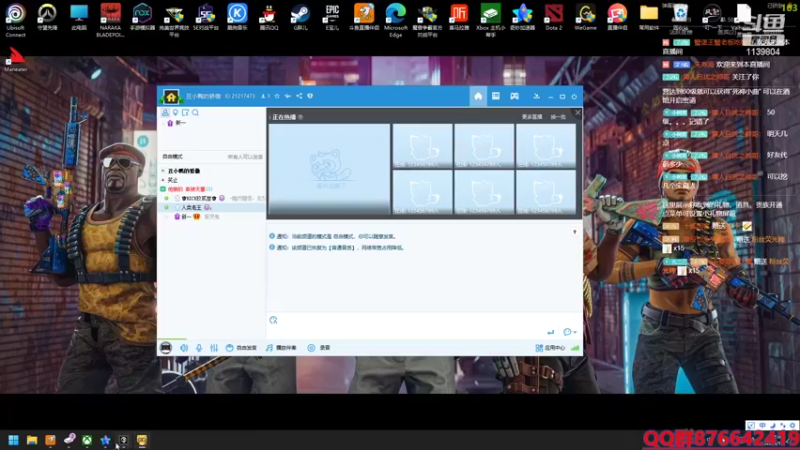Click the YY raccoon taskbar icon
Screen dimensions: 800x450
(x=142, y=440)
